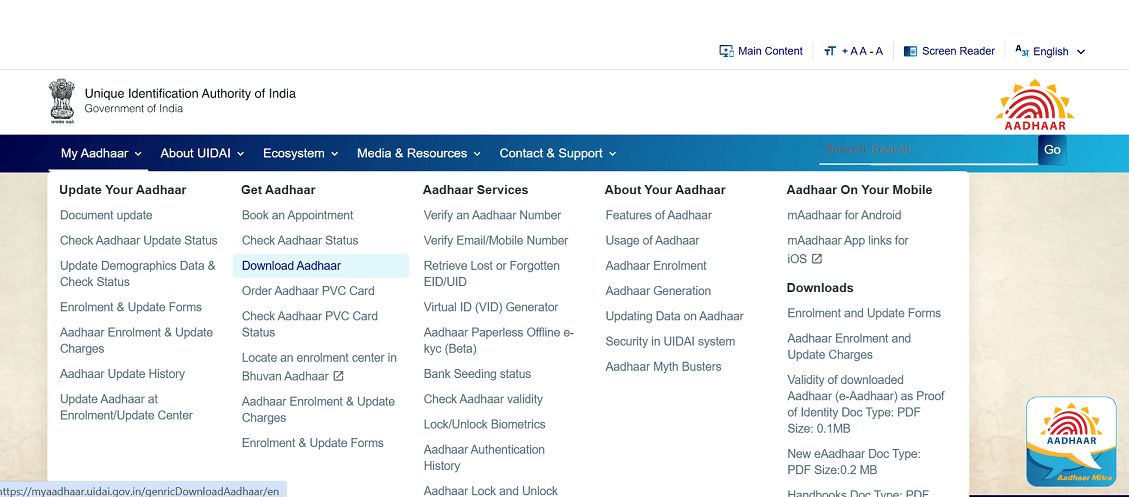The height and width of the screenshot is (497, 1129).
Task: Click the language selector icon beside English
Action: coord(1022,50)
